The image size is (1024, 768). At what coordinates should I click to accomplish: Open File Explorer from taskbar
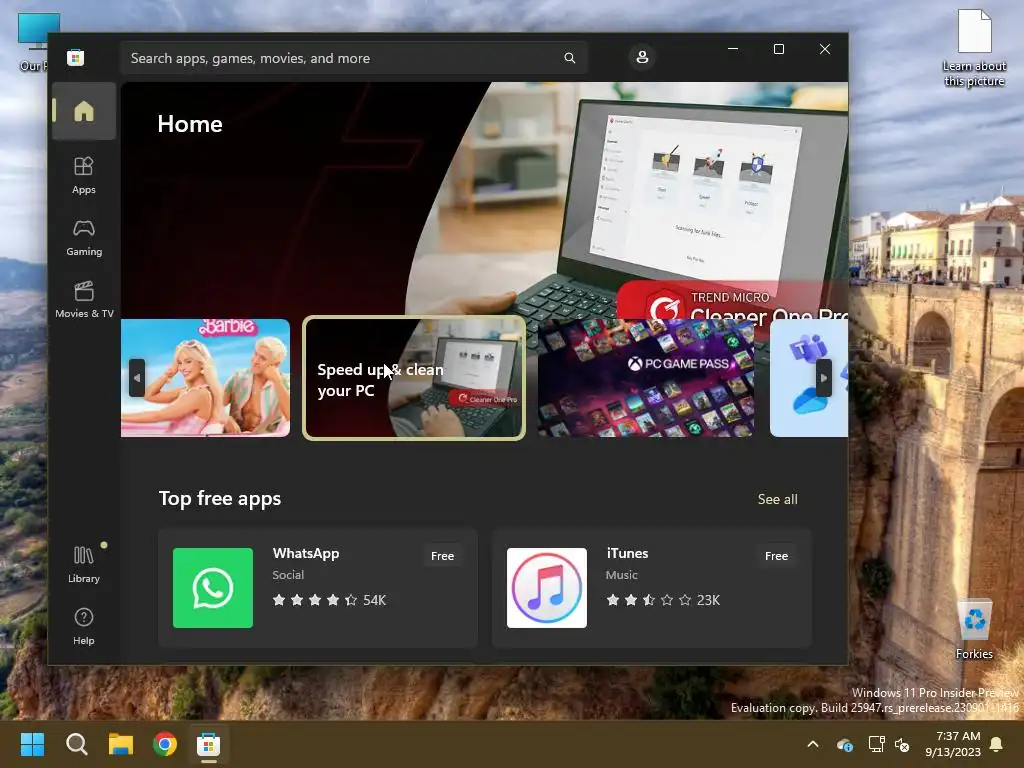(x=121, y=744)
